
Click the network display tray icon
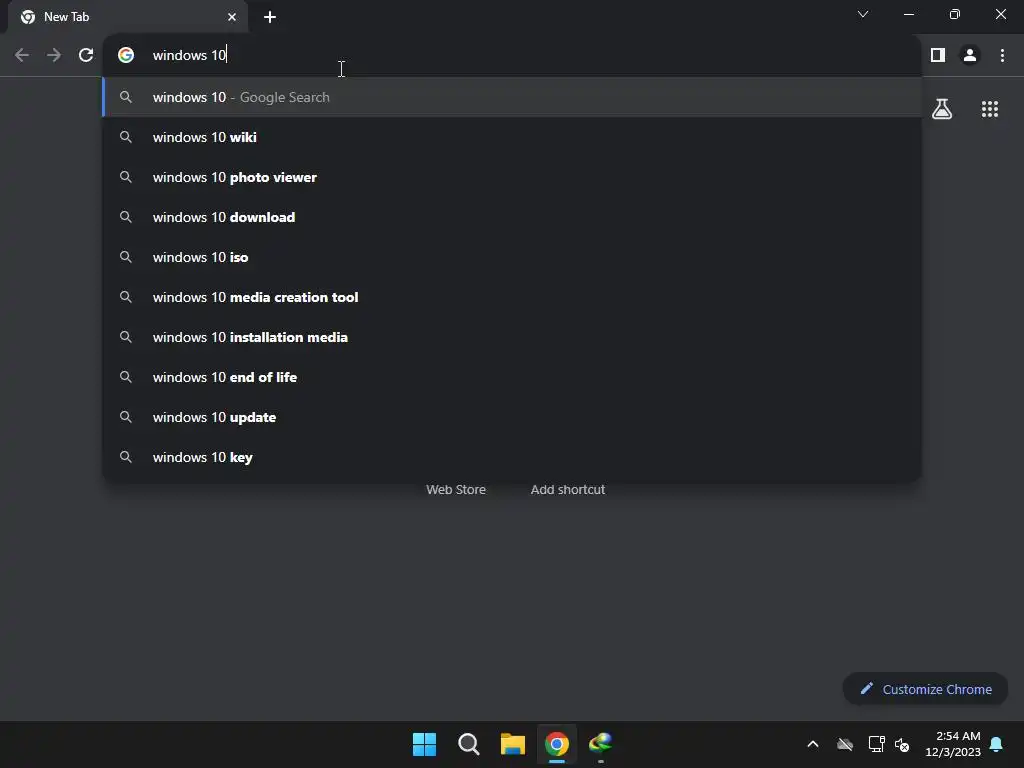point(876,744)
